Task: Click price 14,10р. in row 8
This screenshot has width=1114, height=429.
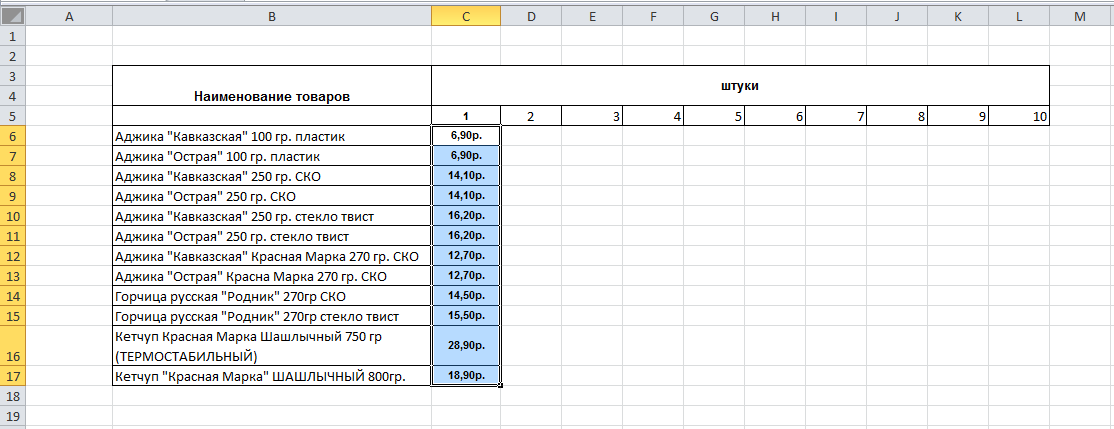Action: point(466,176)
